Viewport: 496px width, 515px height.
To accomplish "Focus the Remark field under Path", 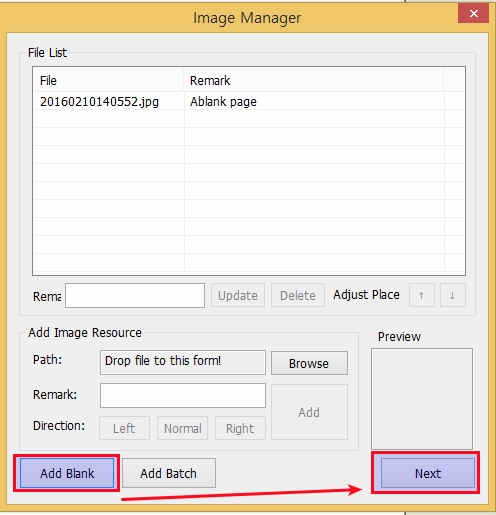I will [x=183, y=395].
